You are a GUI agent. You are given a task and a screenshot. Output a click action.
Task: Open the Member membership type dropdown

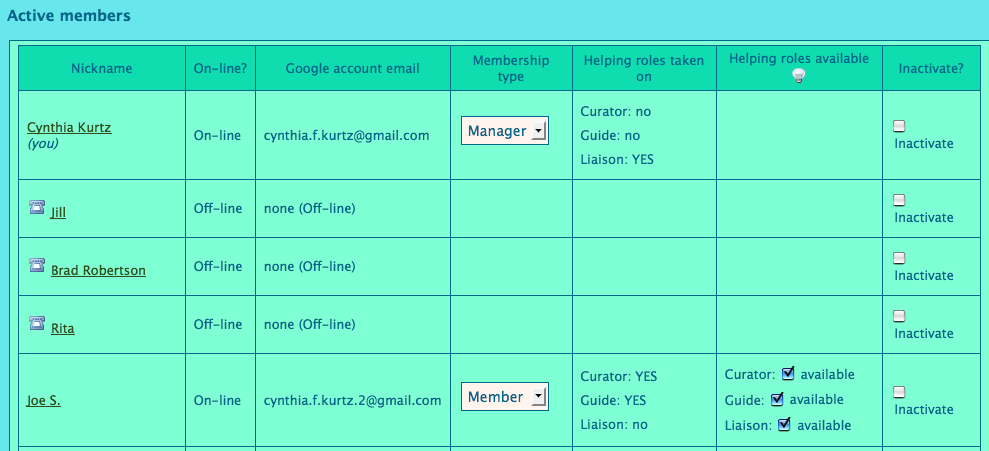click(505, 397)
